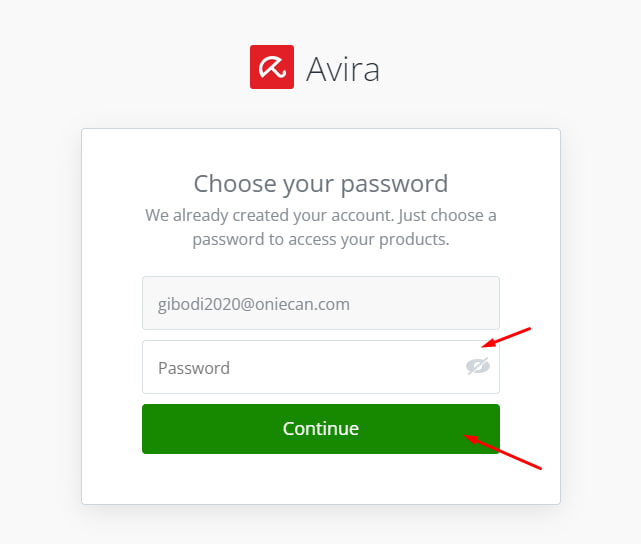Image resolution: width=641 pixels, height=544 pixels.
Task: Click empty white card area below Continue
Action: point(320,480)
